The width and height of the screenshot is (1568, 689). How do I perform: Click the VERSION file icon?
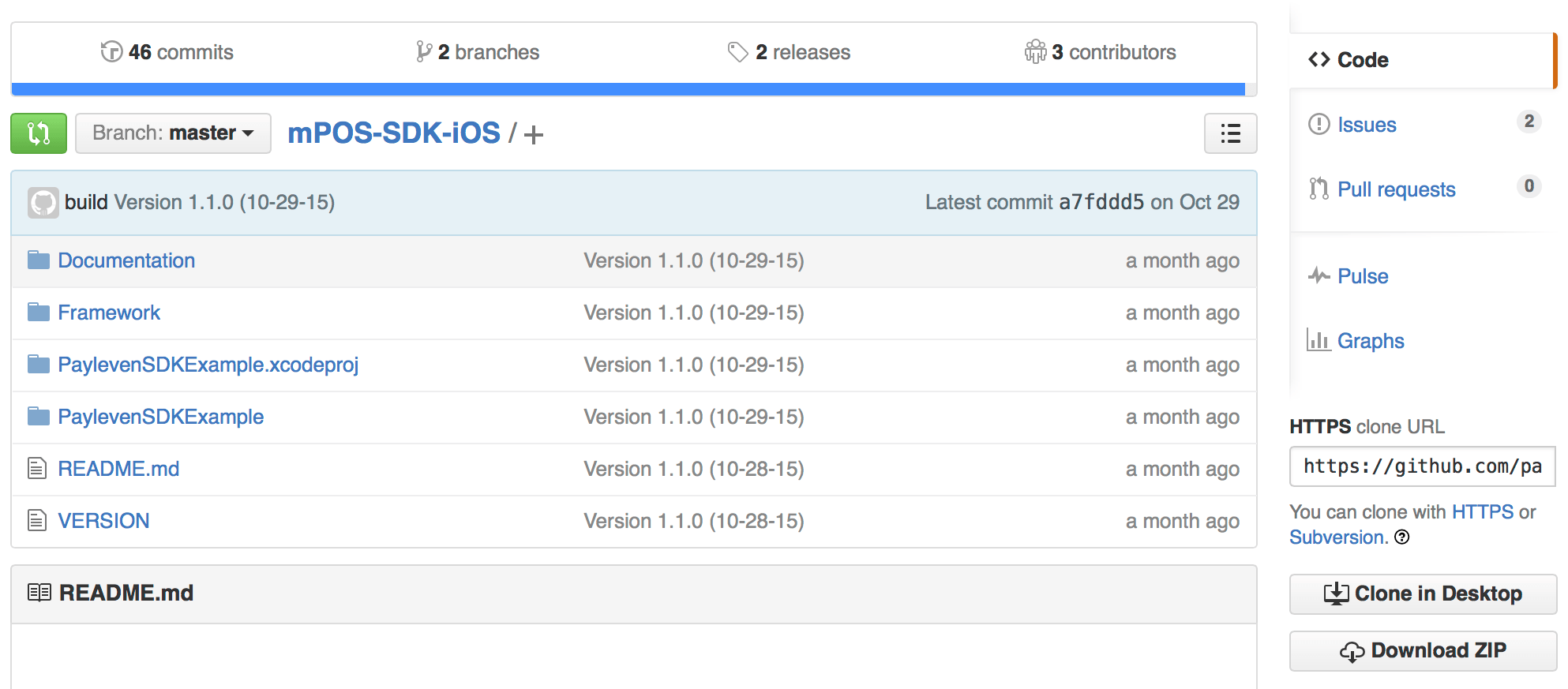click(x=37, y=521)
